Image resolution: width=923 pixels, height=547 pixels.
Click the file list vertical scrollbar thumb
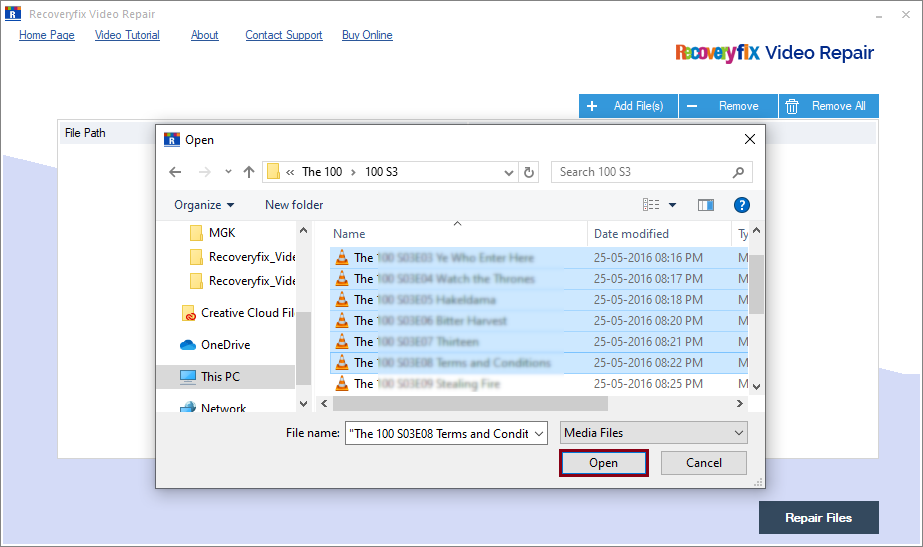click(x=756, y=284)
